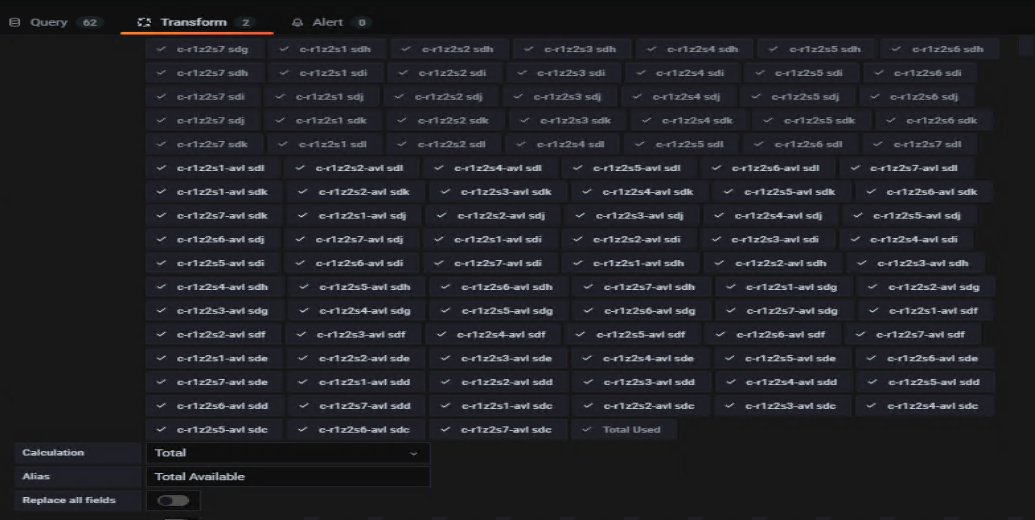Toggle field c-r1z2s5-avl sdi
This screenshot has width=1035, height=520.
(213, 263)
